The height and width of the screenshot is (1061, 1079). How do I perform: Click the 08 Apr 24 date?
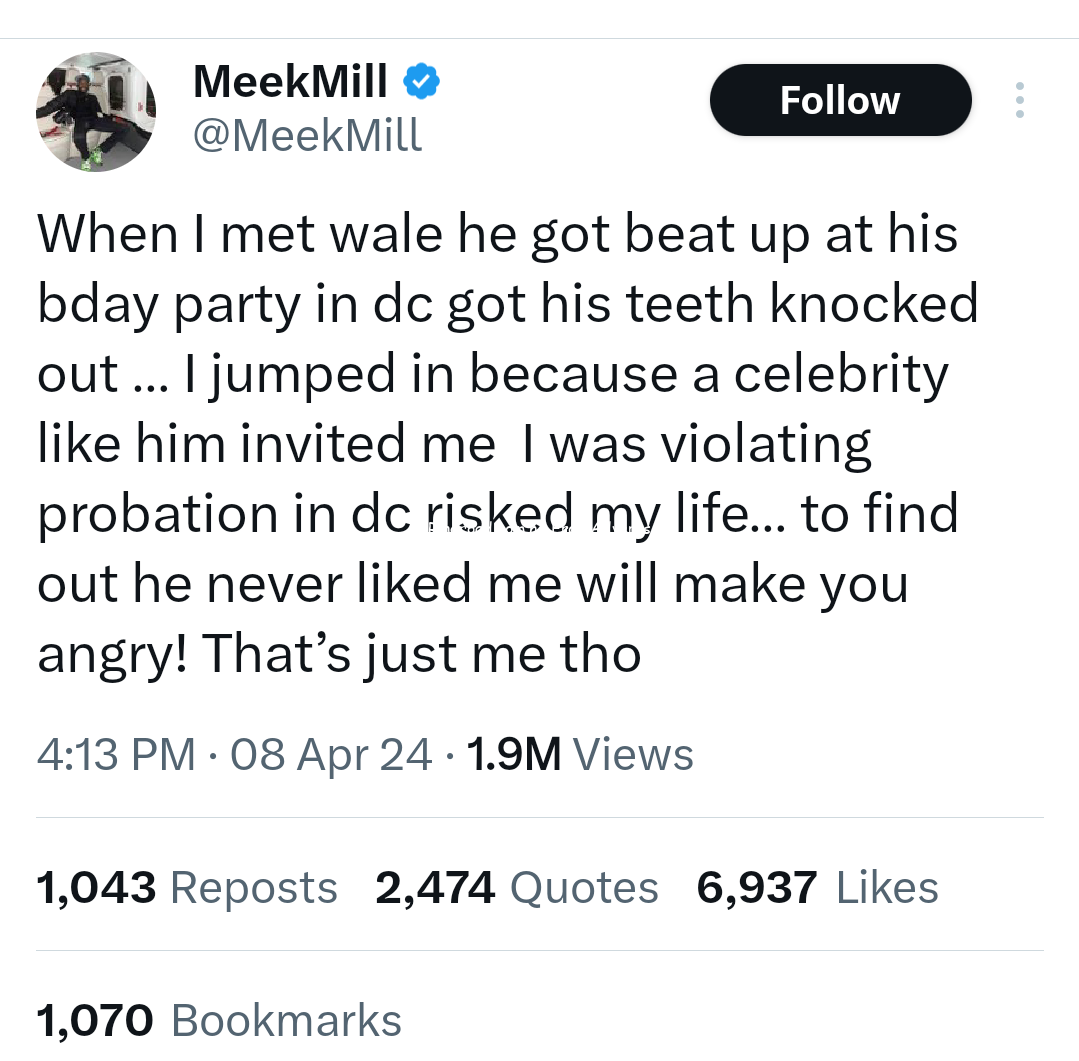(x=331, y=753)
